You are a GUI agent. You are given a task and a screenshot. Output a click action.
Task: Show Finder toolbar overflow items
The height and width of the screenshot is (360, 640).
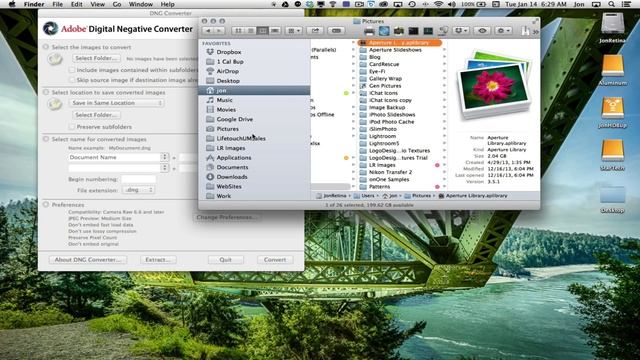coord(536,31)
